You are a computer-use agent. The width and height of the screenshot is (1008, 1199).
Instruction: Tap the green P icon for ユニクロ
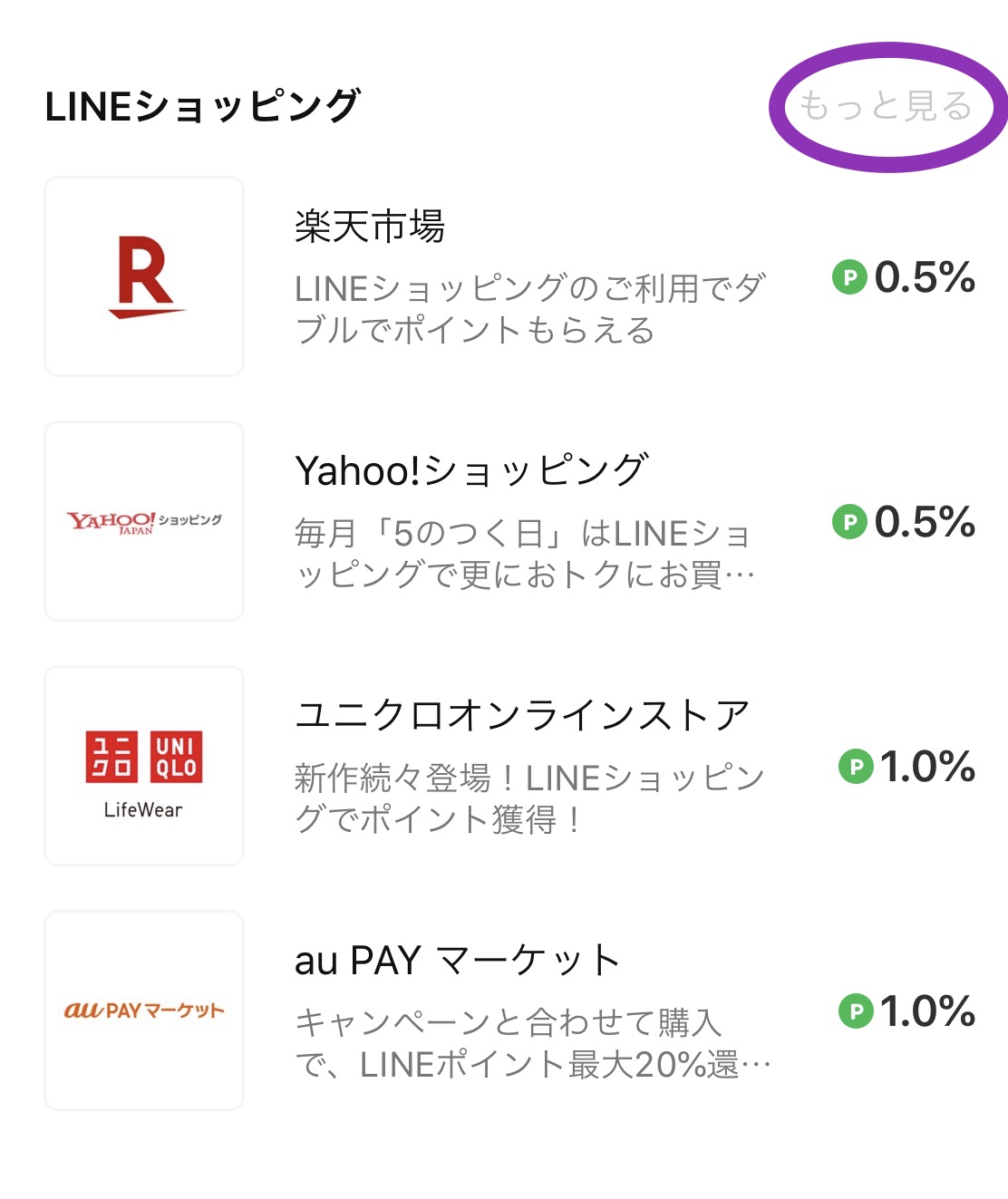point(856,767)
